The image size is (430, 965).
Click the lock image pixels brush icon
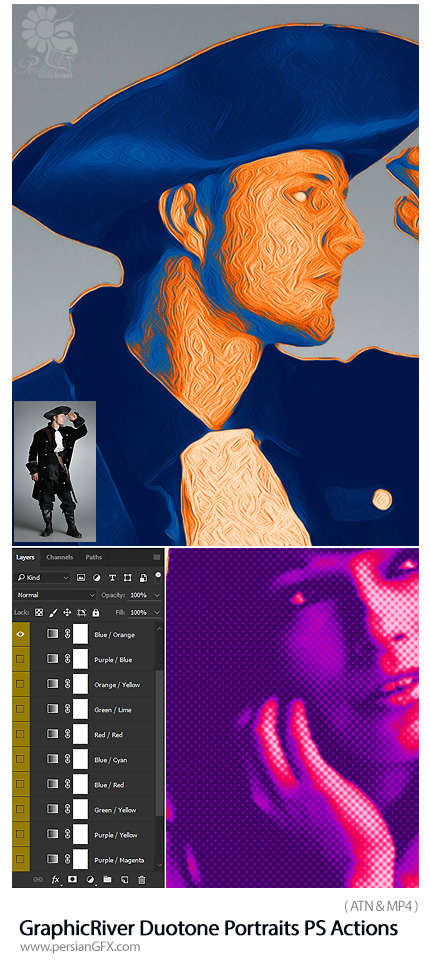pyautogui.click(x=53, y=613)
